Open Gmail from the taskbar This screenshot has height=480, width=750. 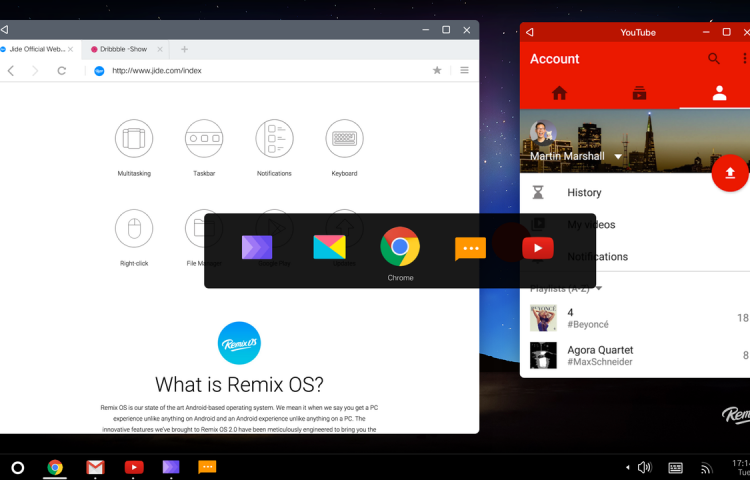95,467
